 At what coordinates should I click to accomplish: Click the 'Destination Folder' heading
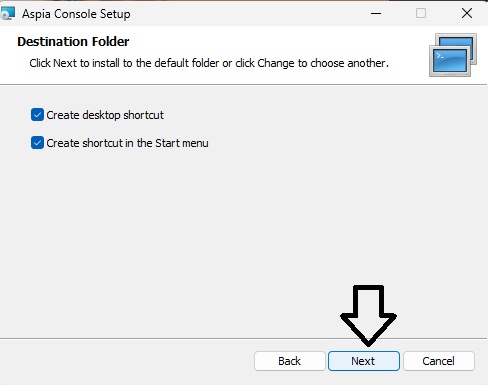pyautogui.click(x=73, y=42)
